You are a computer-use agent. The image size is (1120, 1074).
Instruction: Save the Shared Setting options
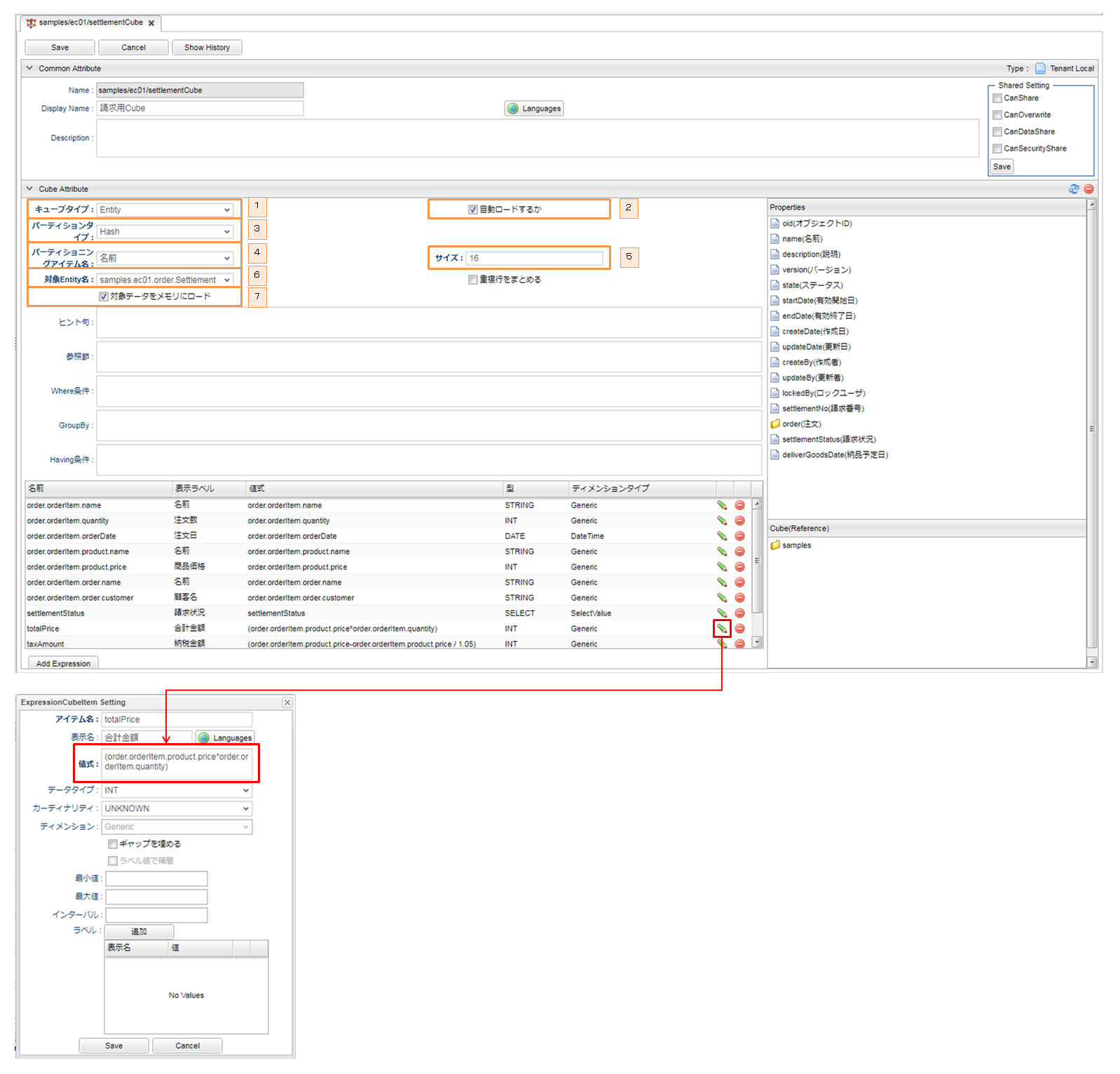(x=1002, y=166)
